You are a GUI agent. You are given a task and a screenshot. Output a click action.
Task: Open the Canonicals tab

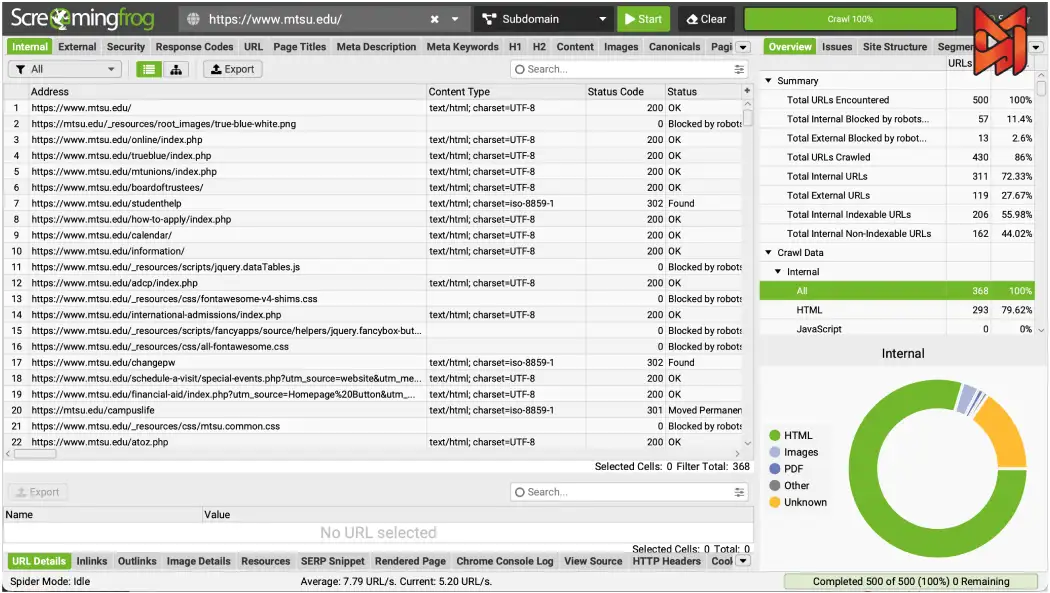click(674, 47)
